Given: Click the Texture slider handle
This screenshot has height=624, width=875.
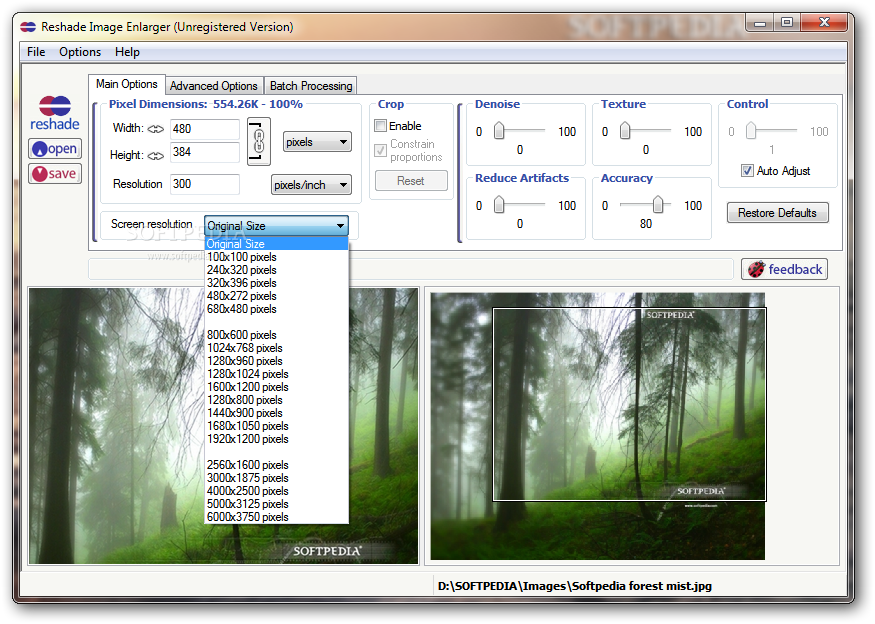Looking at the screenshot, I should coord(625,131).
